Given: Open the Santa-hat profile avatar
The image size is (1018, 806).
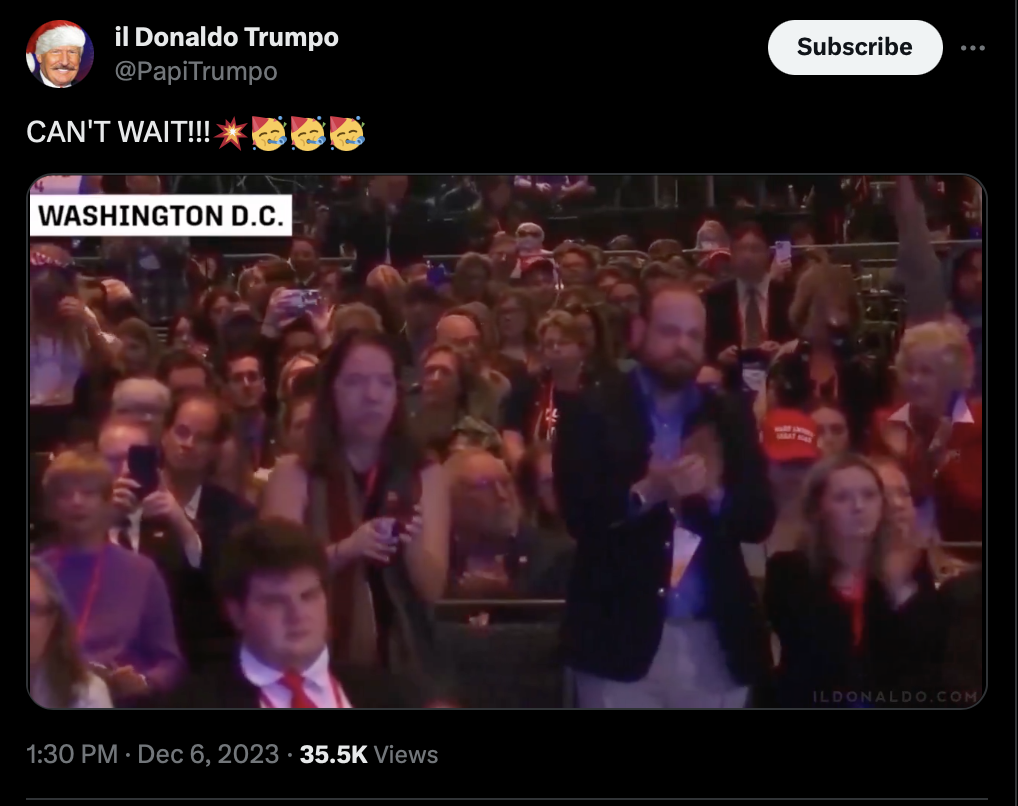Looking at the screenshot, I should click(59, 54).
